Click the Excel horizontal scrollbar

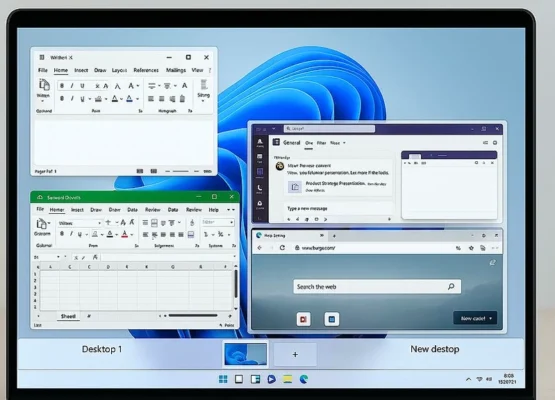[193, 315]
